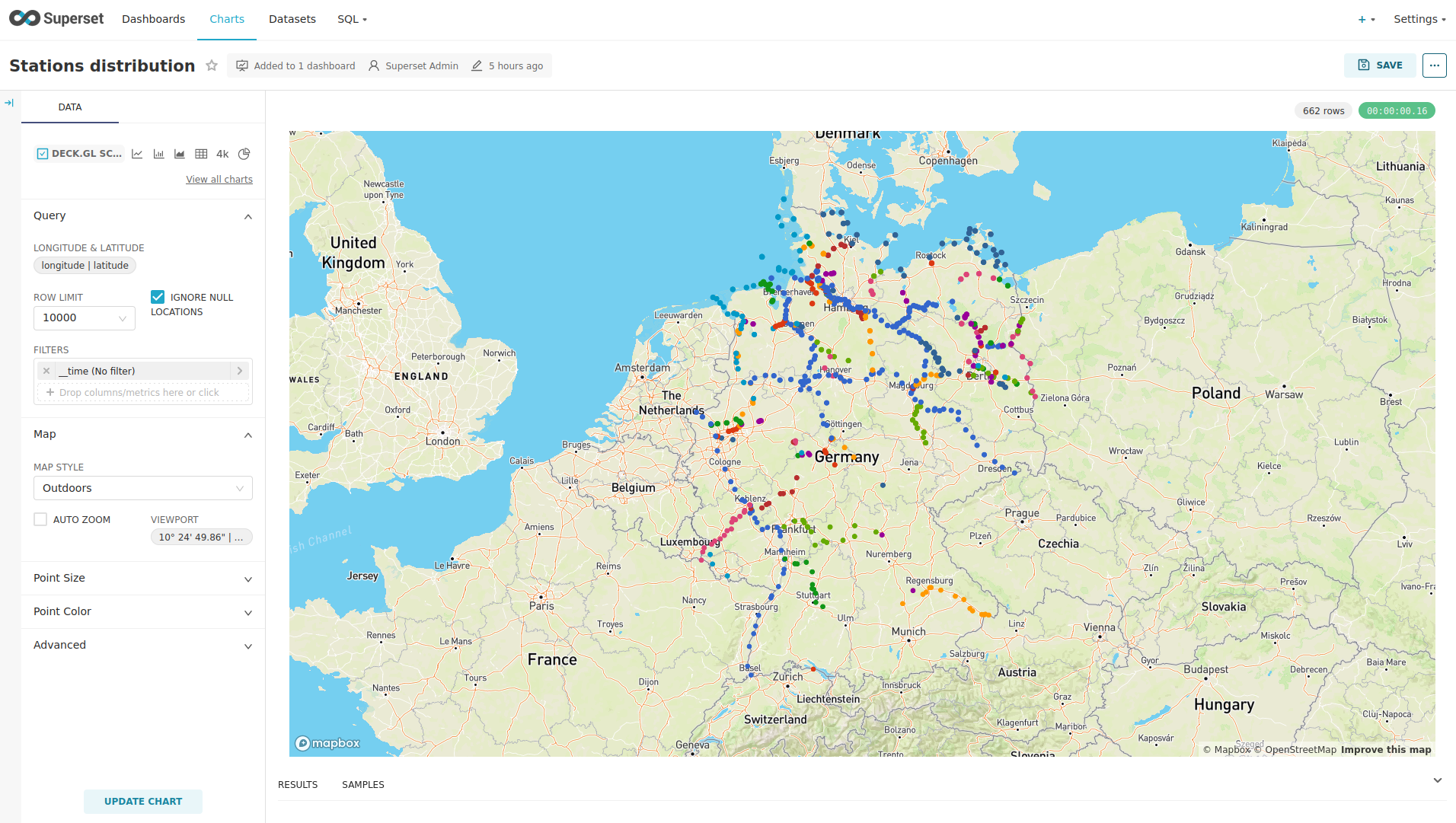Open the View all charts link
Image resolution: width=1456 pixels, height=823 pixels.
tap(219, 180)
